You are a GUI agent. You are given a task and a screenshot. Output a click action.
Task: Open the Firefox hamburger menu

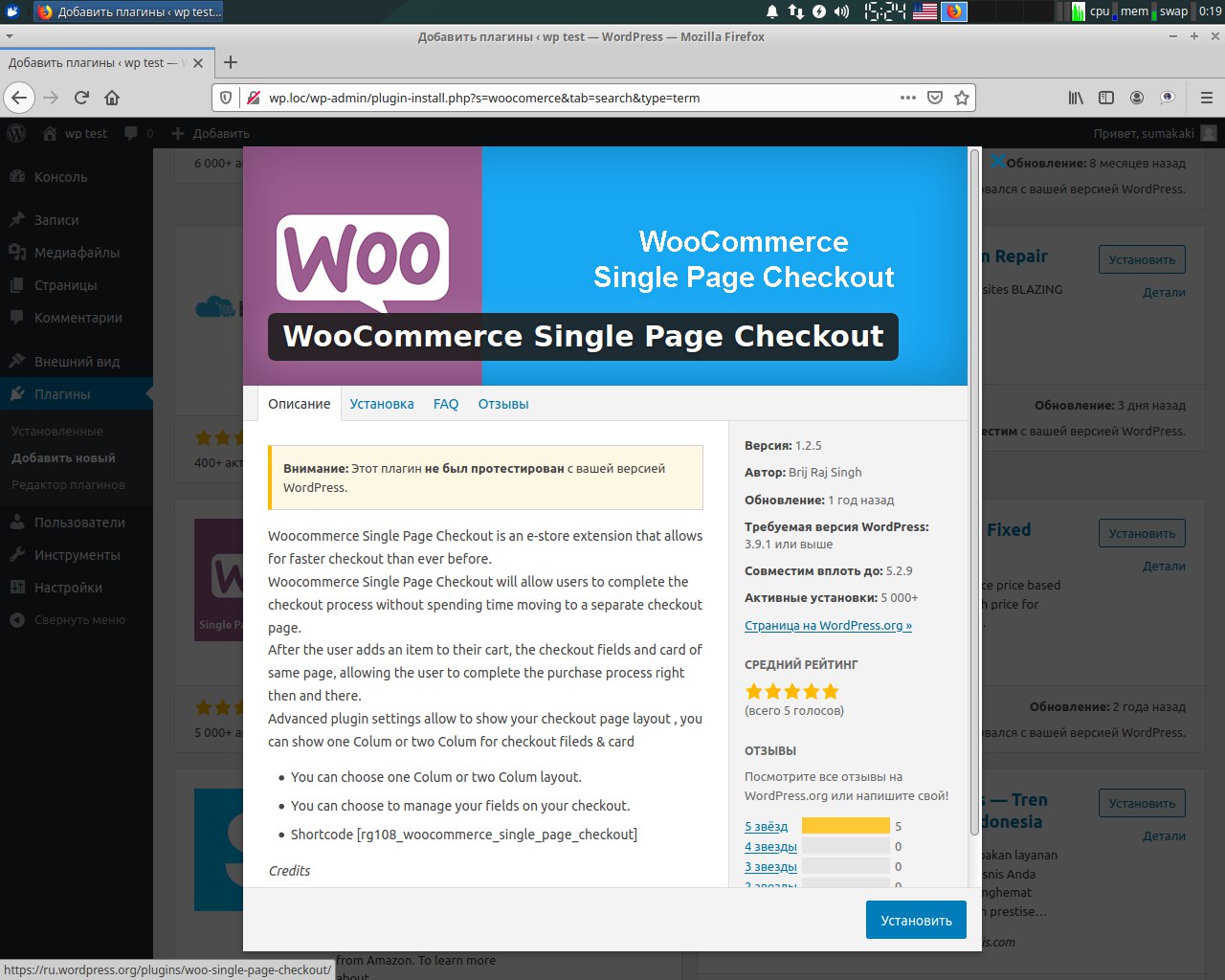pos(1207,98)
